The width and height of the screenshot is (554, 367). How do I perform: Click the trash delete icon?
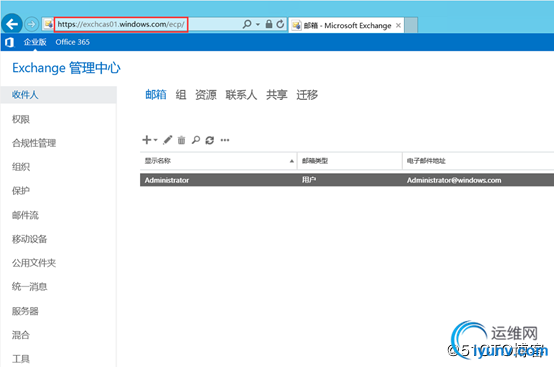(181, 140)
